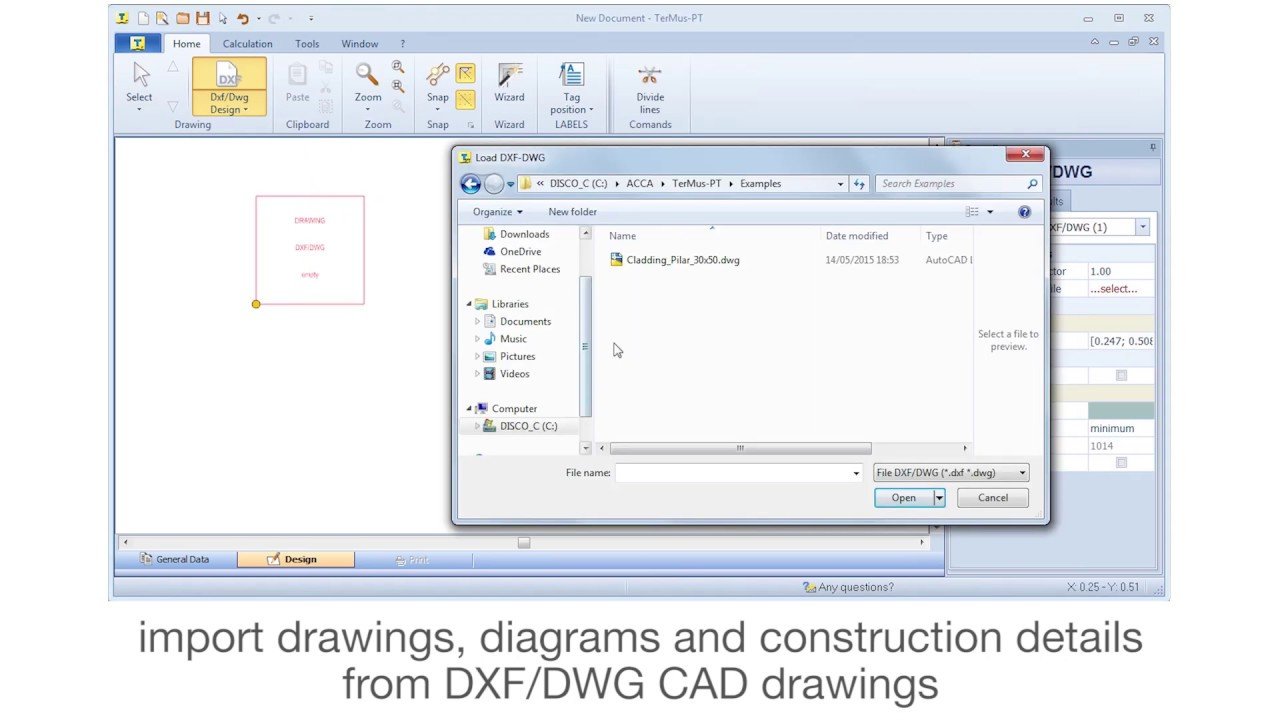Choose the Select arrow tool in ribbon
Screen dimensions: 1280x720
coord(140,84)
